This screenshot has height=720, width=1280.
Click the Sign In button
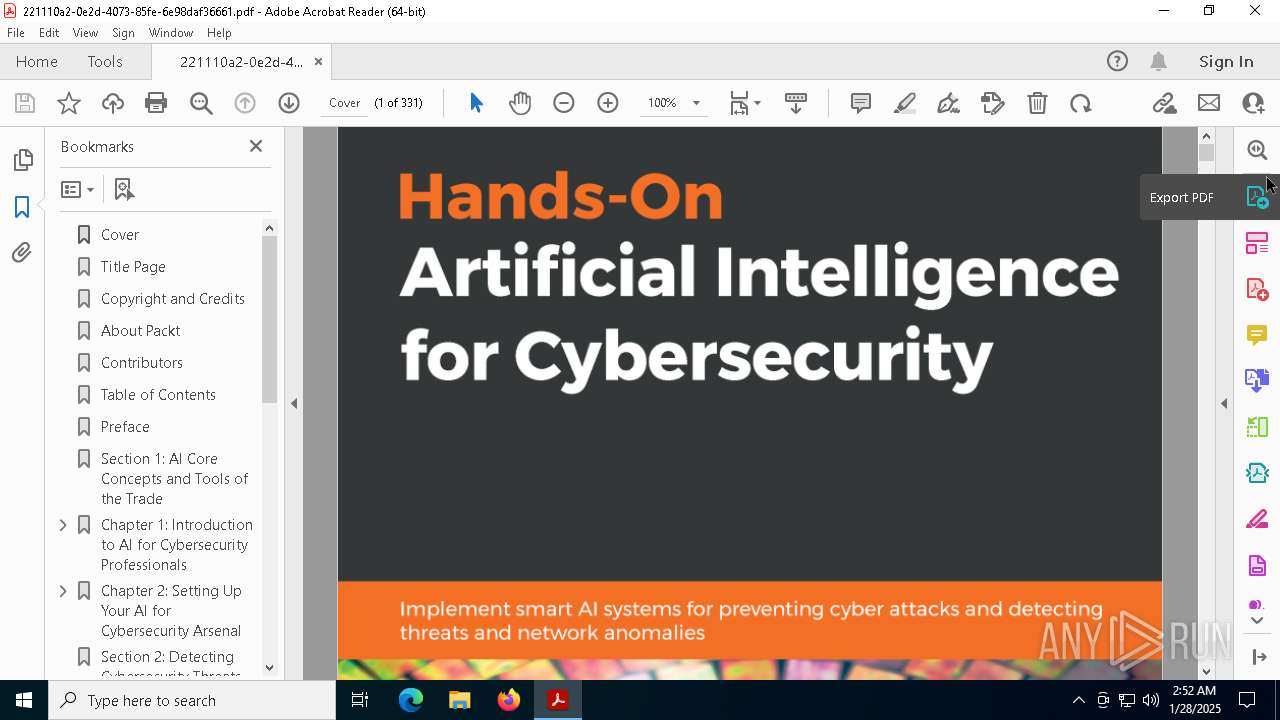click(x=1226, y=62)
